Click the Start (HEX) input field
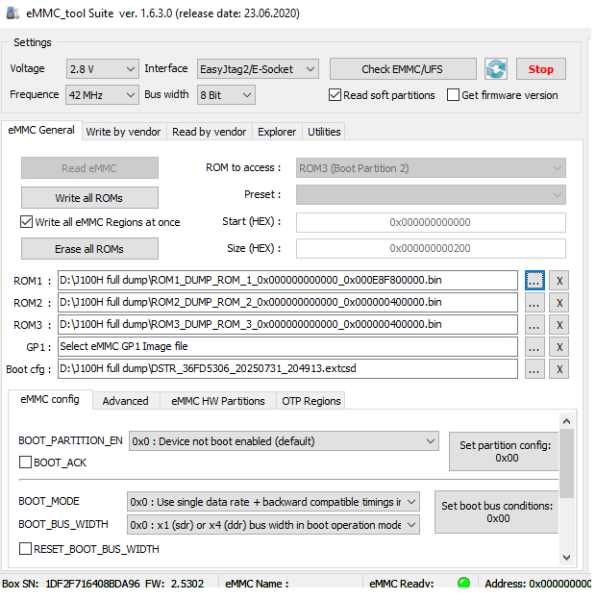This screenshot has width=596, height=600. (x=431, y=222)
